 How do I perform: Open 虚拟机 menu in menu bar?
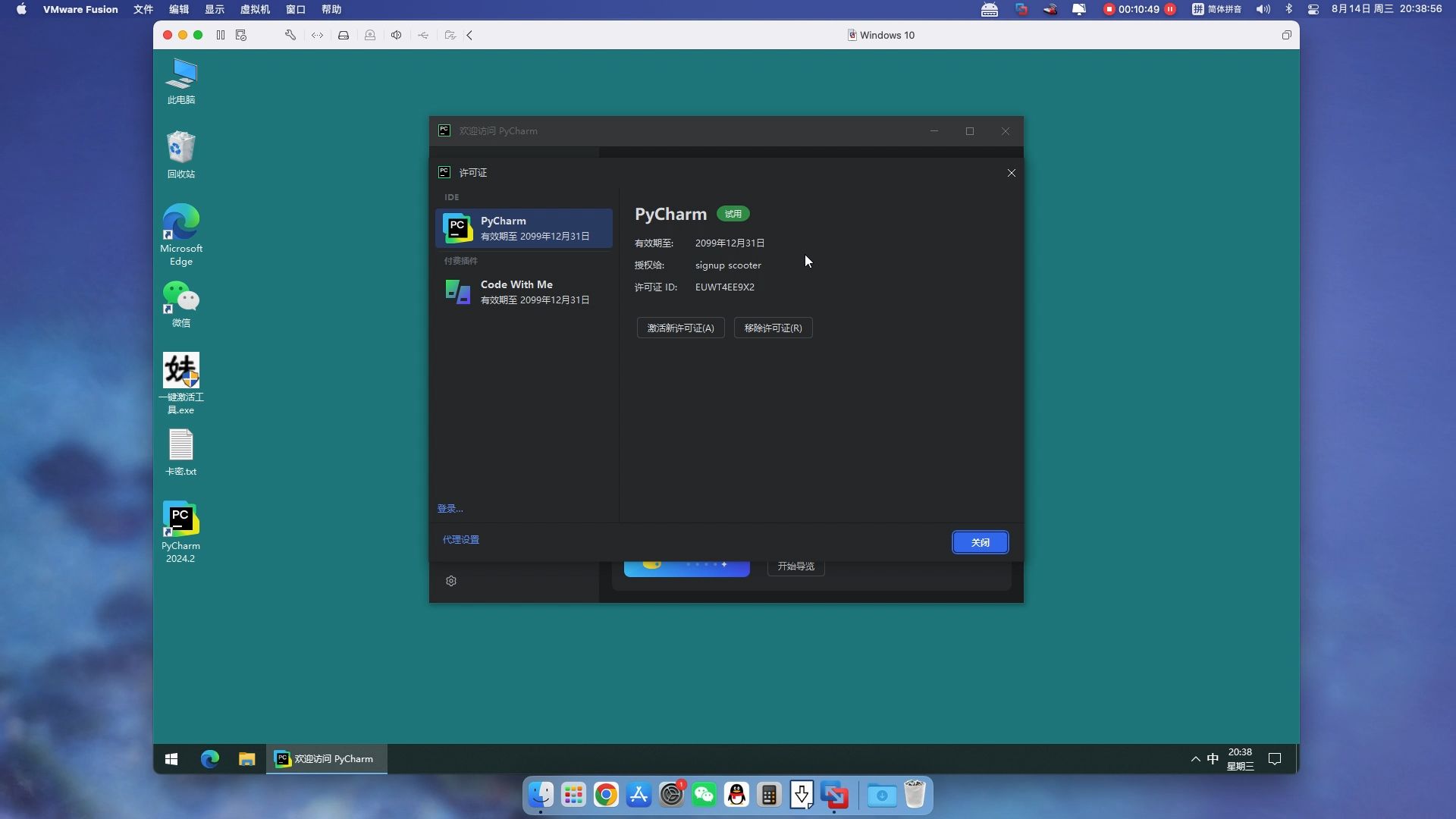(255, 9)
